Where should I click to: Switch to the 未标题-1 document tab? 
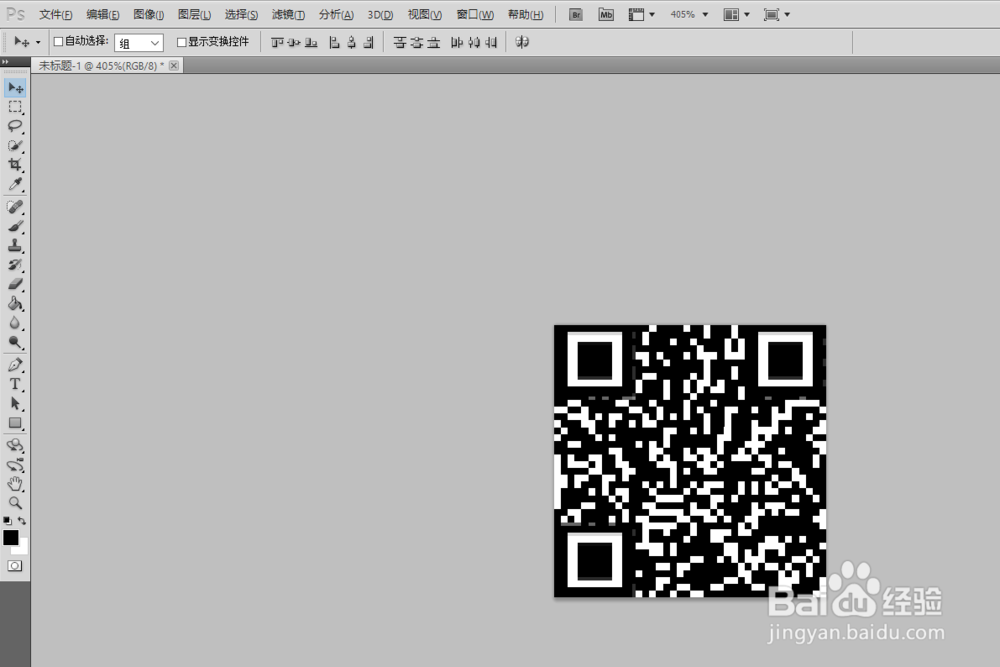point(101,66)
